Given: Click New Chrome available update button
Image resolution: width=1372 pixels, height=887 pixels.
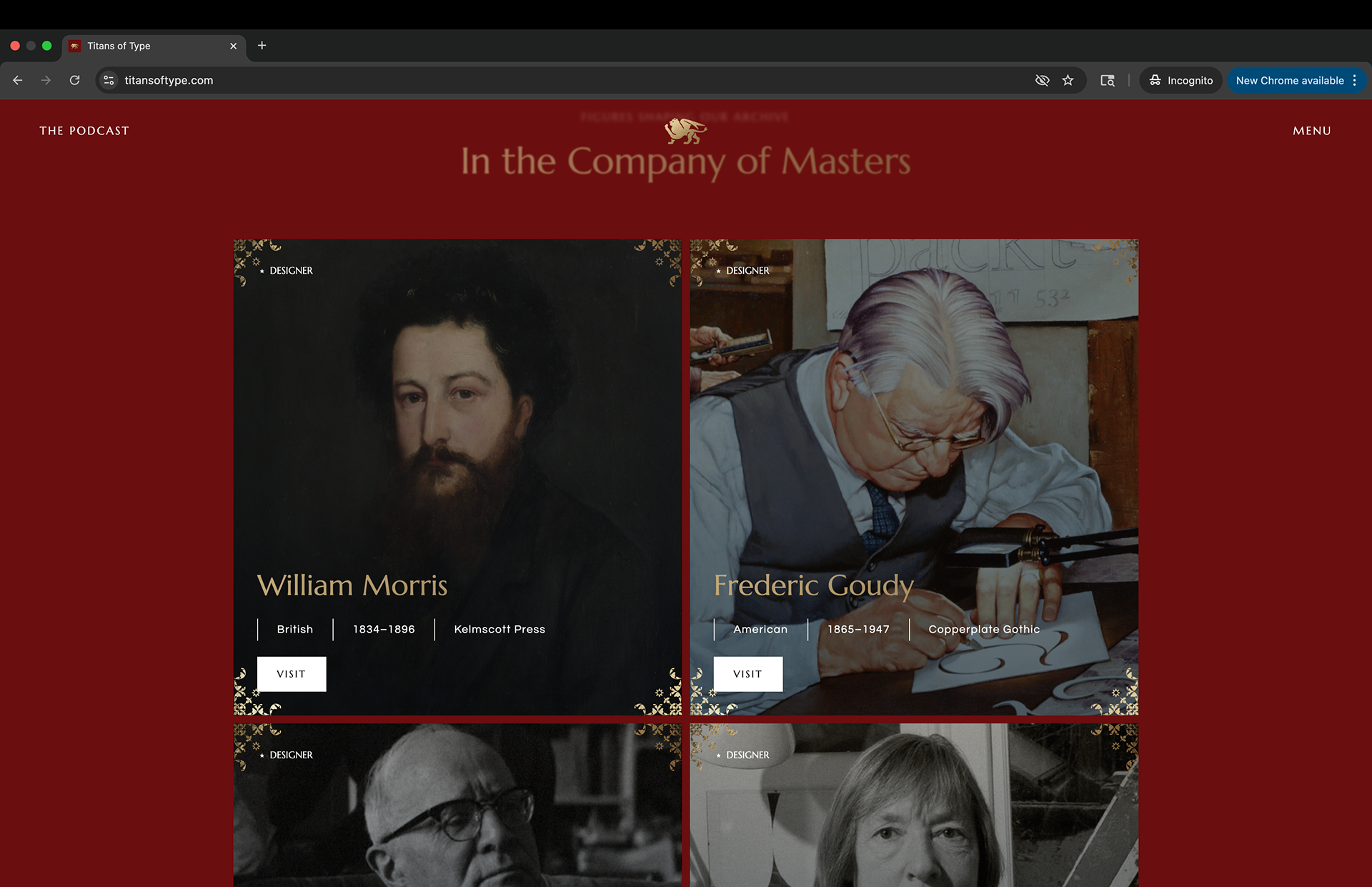Looking at the screenshot, I should 1289,80.
